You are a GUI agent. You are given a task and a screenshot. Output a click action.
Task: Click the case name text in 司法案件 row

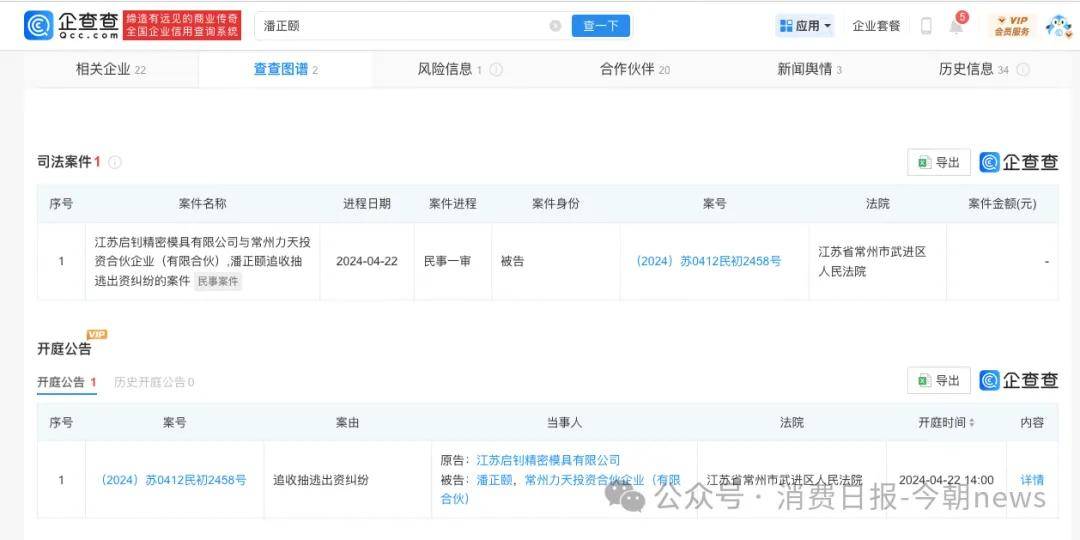point(202,262)
